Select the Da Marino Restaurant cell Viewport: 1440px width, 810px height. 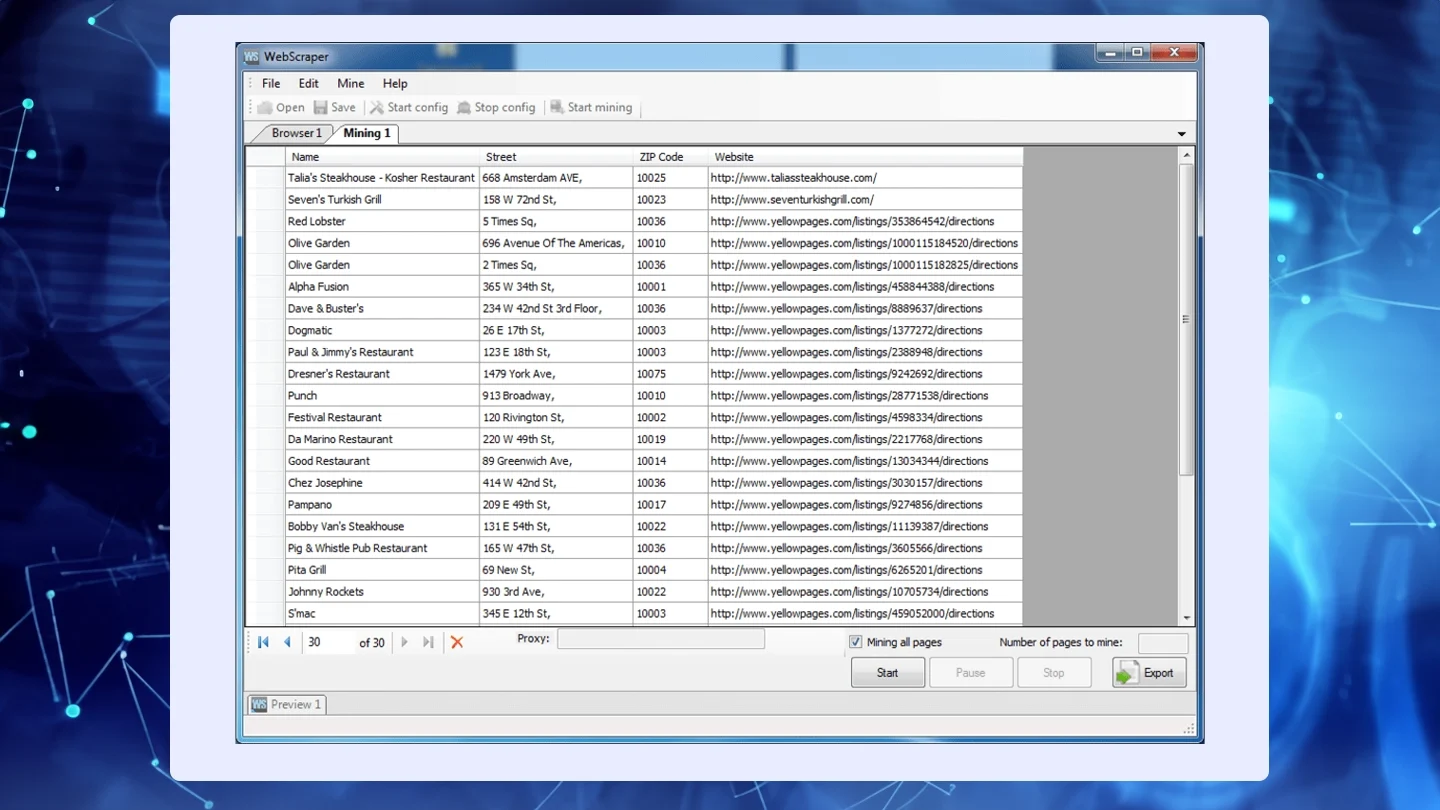(x=382, y=439)
